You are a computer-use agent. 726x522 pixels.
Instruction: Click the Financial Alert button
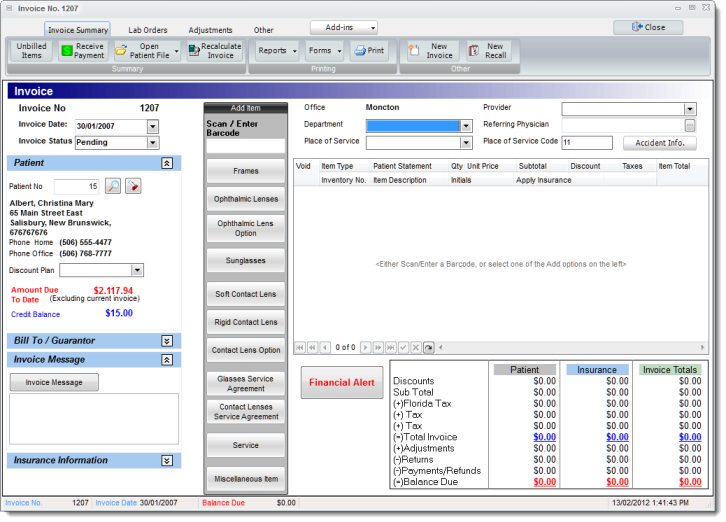pos(341,382)
